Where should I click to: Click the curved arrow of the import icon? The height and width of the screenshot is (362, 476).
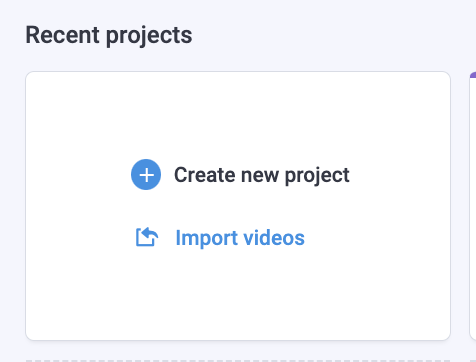pyautogui.click(x=152, y=234)
